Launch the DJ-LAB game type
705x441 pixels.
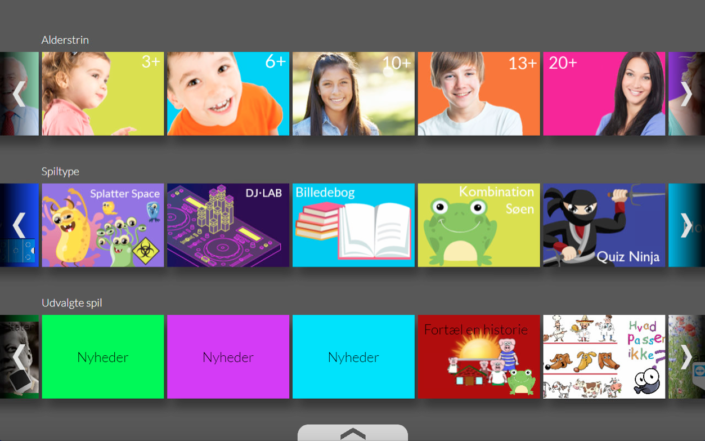[228, 225]
